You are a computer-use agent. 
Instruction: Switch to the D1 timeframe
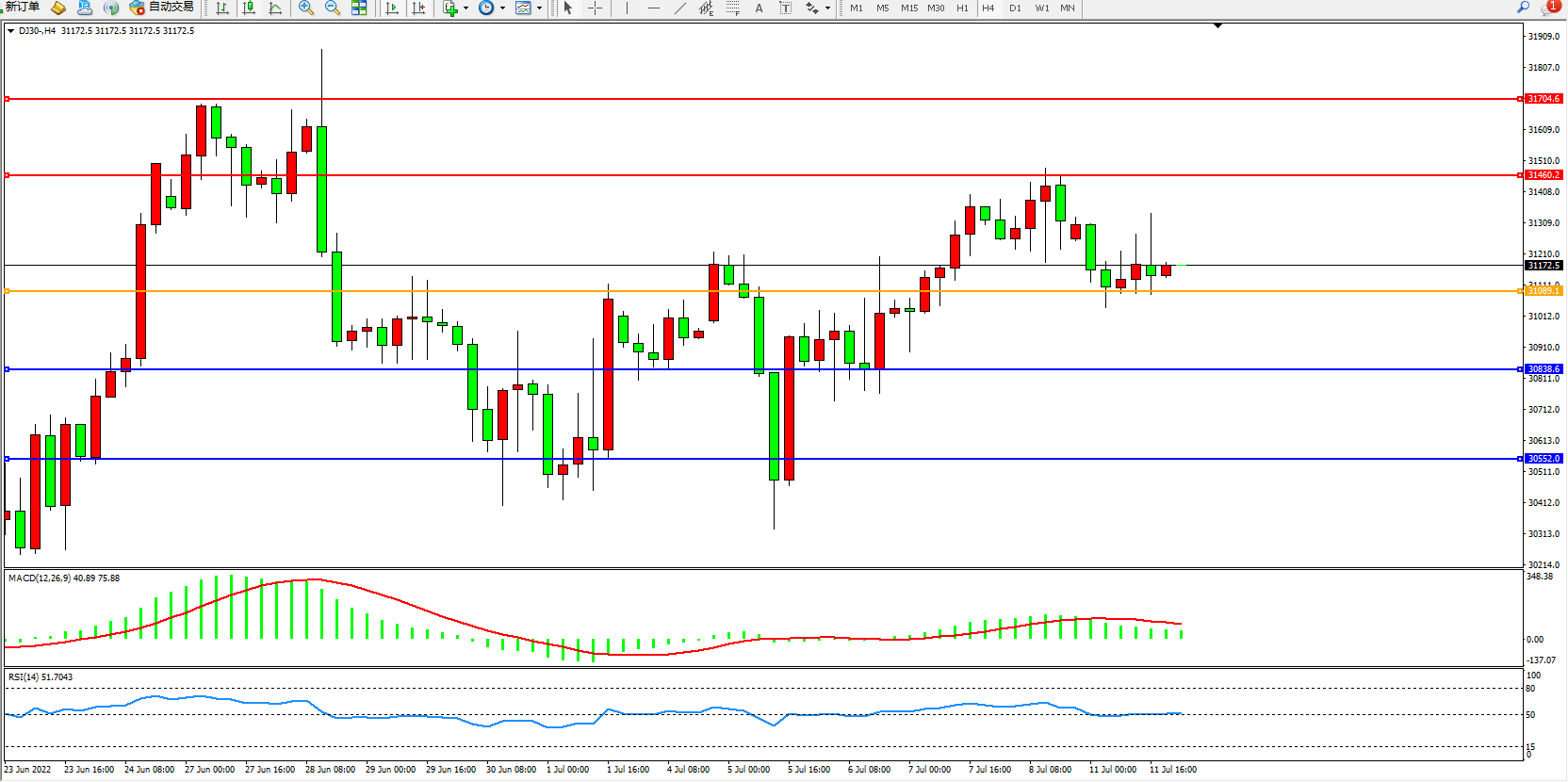point(1015,8)
